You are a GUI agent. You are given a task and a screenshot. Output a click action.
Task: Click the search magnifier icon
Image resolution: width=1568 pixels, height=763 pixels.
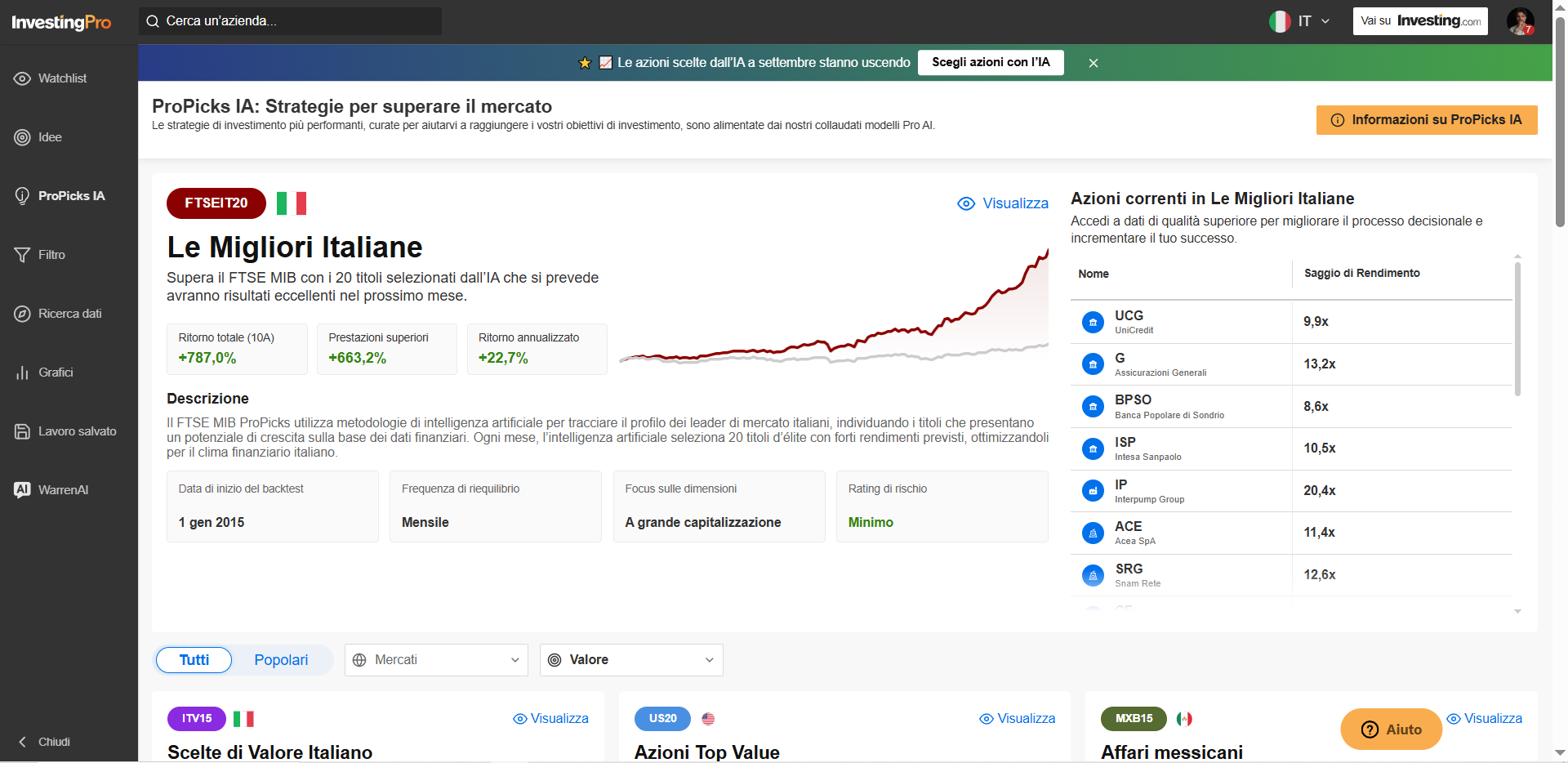point(153,21)
